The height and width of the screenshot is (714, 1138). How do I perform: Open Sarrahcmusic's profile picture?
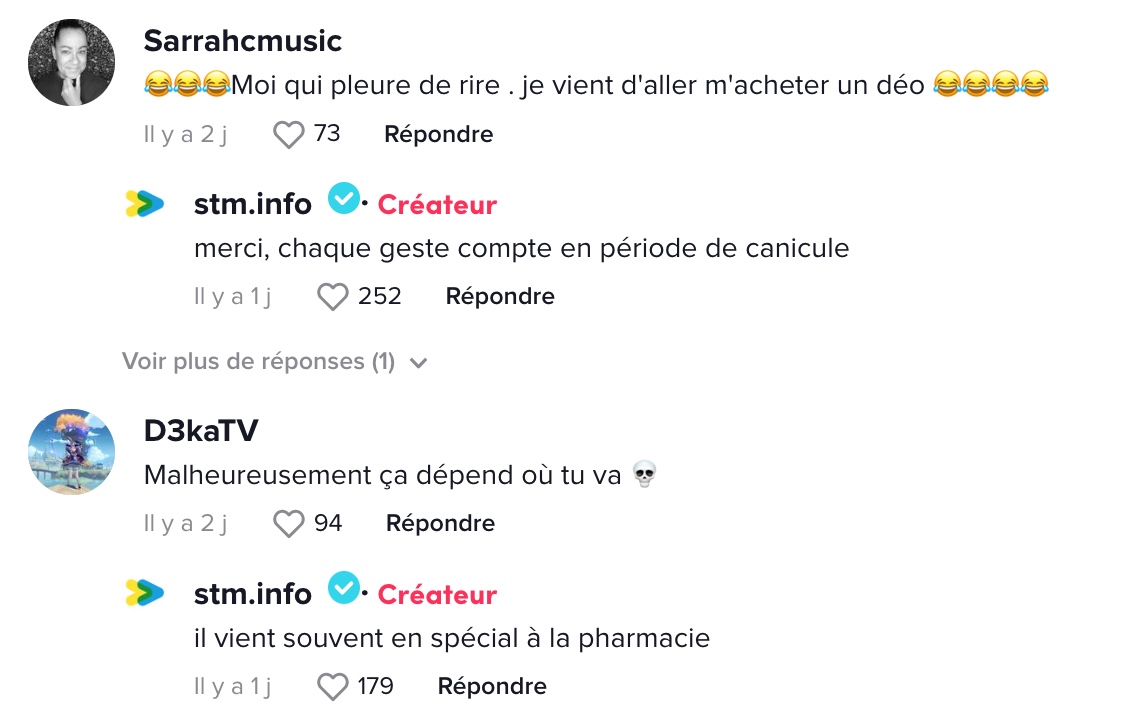point(71,62)
